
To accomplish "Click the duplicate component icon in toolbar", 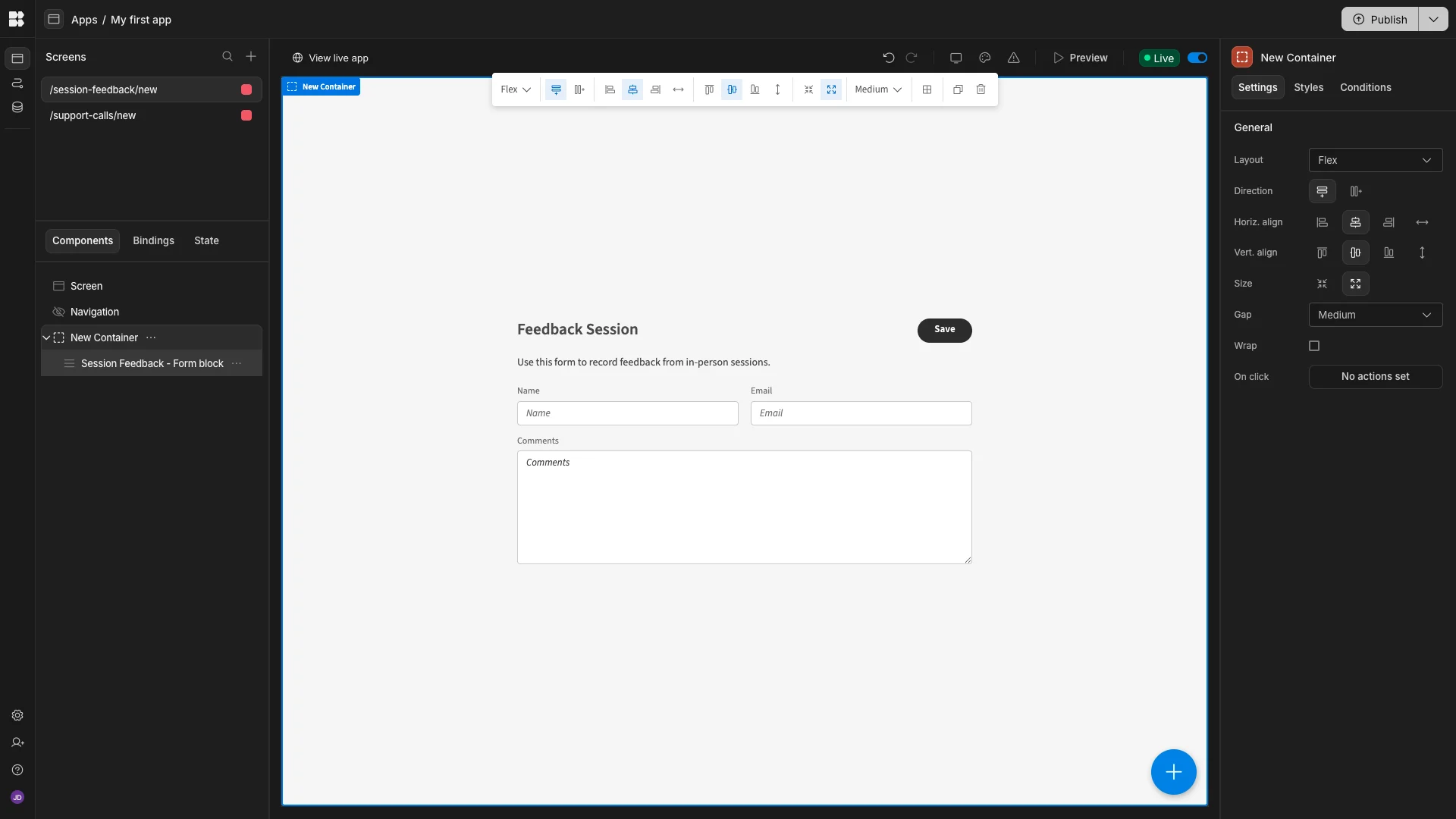I will pos(958,89).
